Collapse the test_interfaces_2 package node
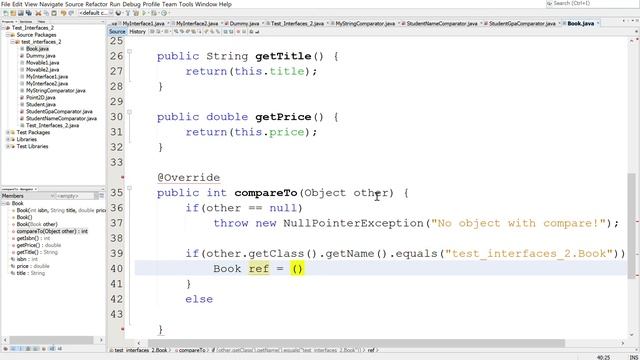 [12, 42]
